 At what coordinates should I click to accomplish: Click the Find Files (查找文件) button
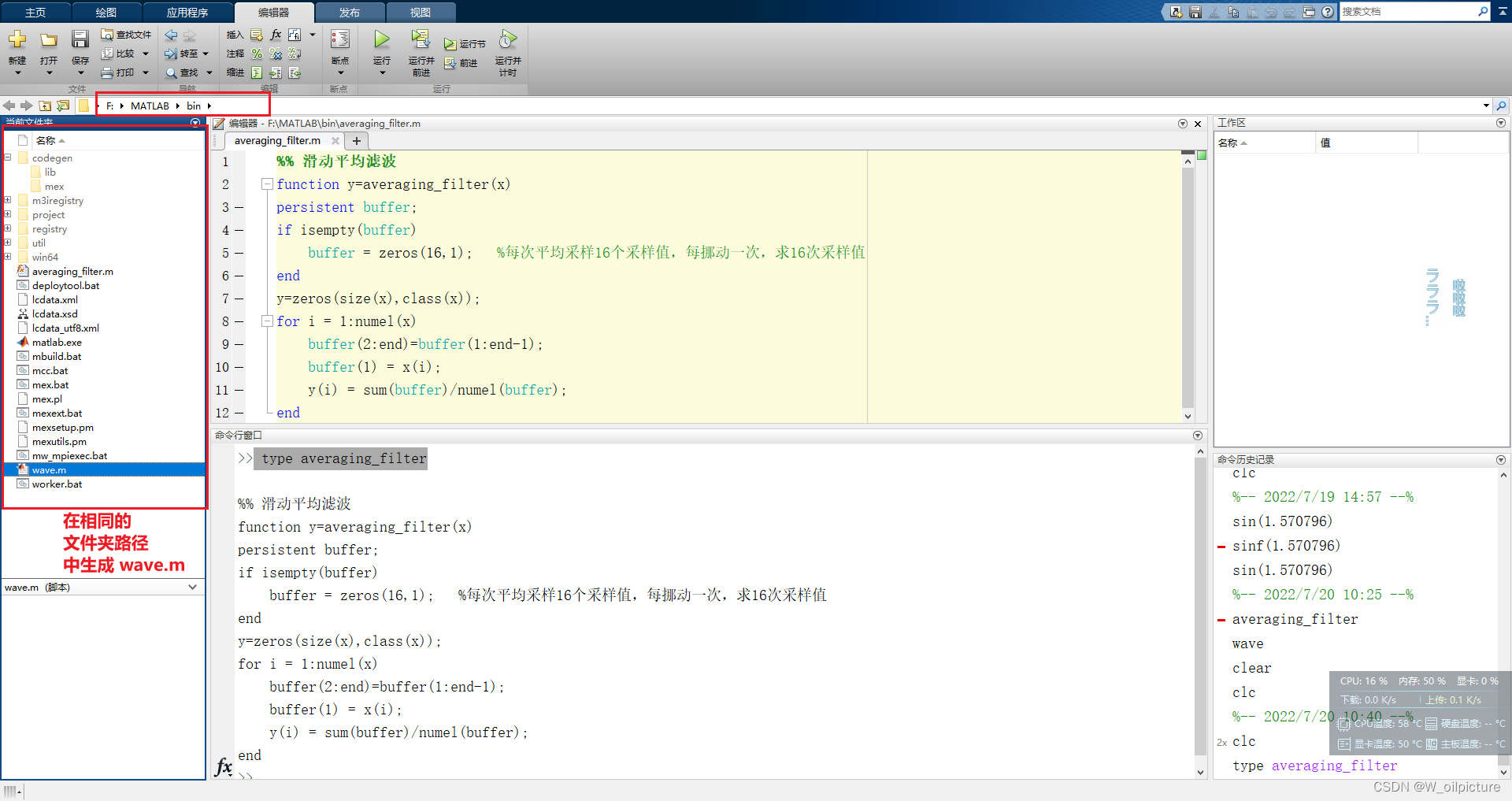(126, 35)
